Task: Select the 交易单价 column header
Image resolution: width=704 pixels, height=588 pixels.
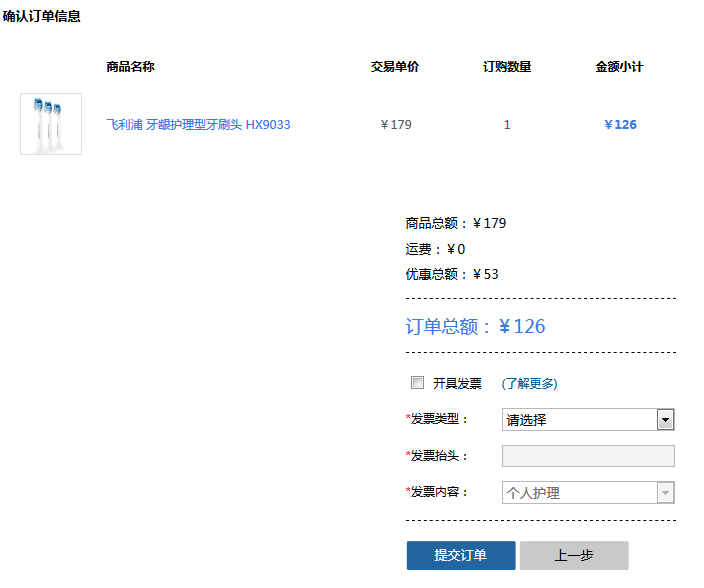Action: 395,66
